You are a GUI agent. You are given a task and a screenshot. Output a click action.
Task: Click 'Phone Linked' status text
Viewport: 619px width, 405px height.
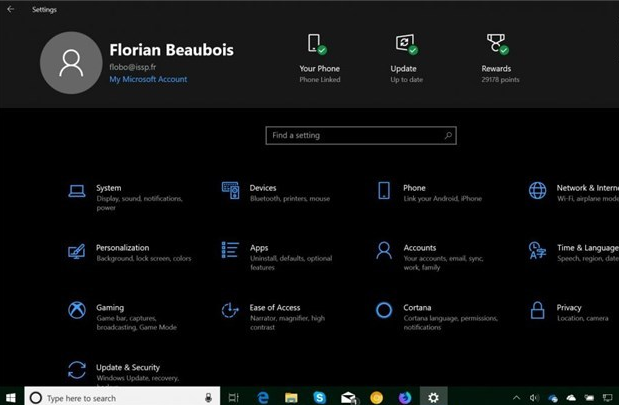320,80
